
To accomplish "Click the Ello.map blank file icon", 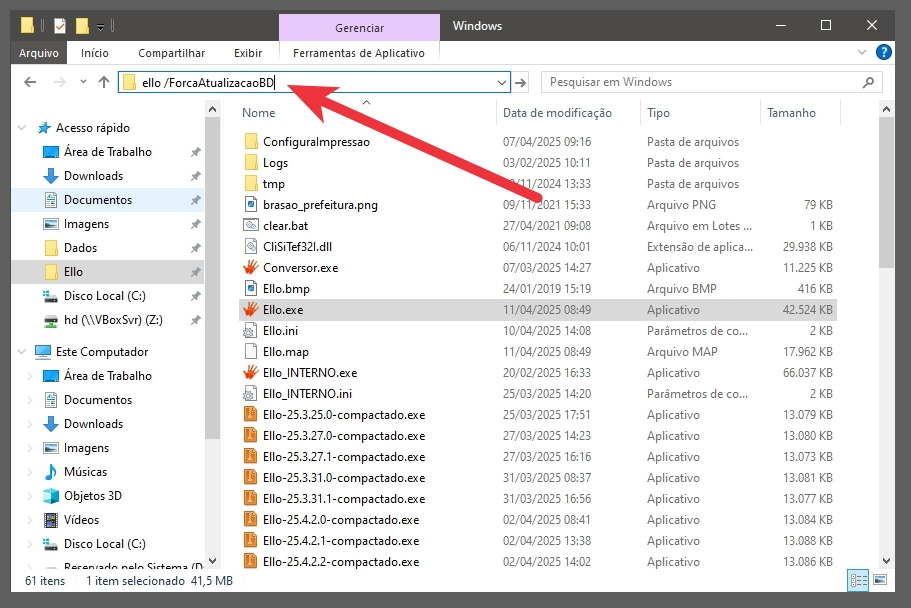I will coord(250,351).
